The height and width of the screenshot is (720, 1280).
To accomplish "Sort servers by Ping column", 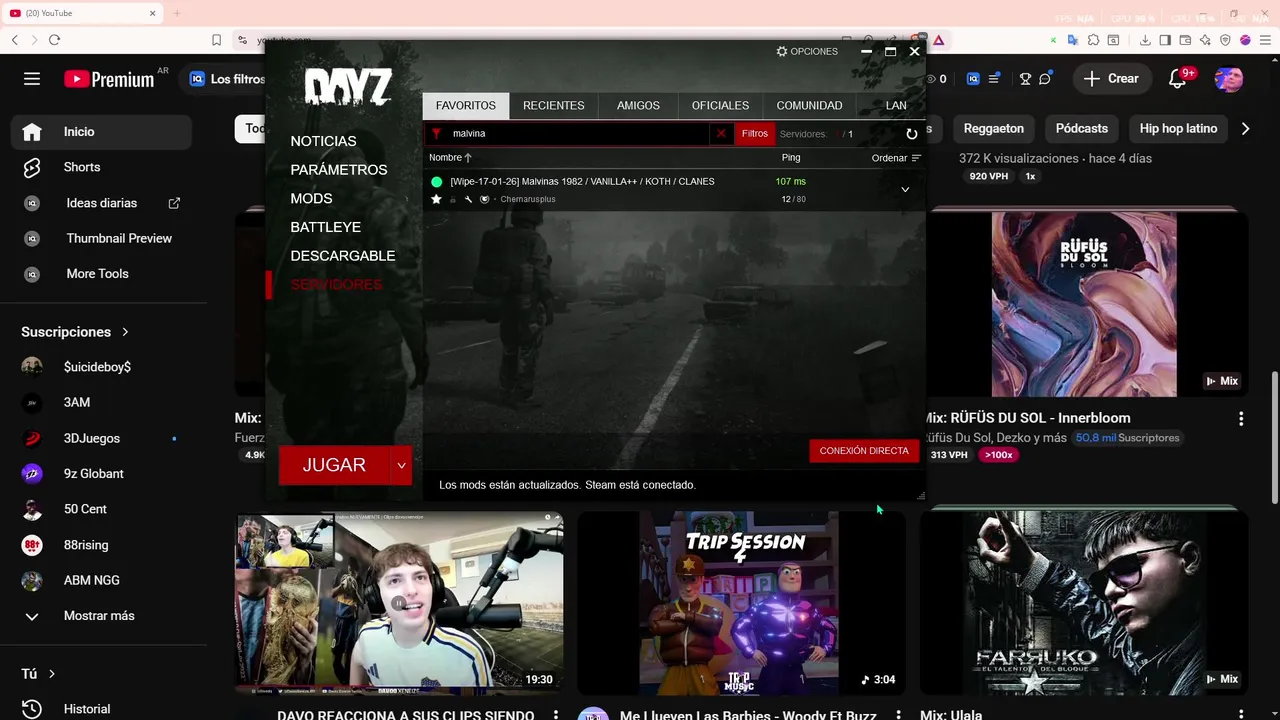I will 791,158.
